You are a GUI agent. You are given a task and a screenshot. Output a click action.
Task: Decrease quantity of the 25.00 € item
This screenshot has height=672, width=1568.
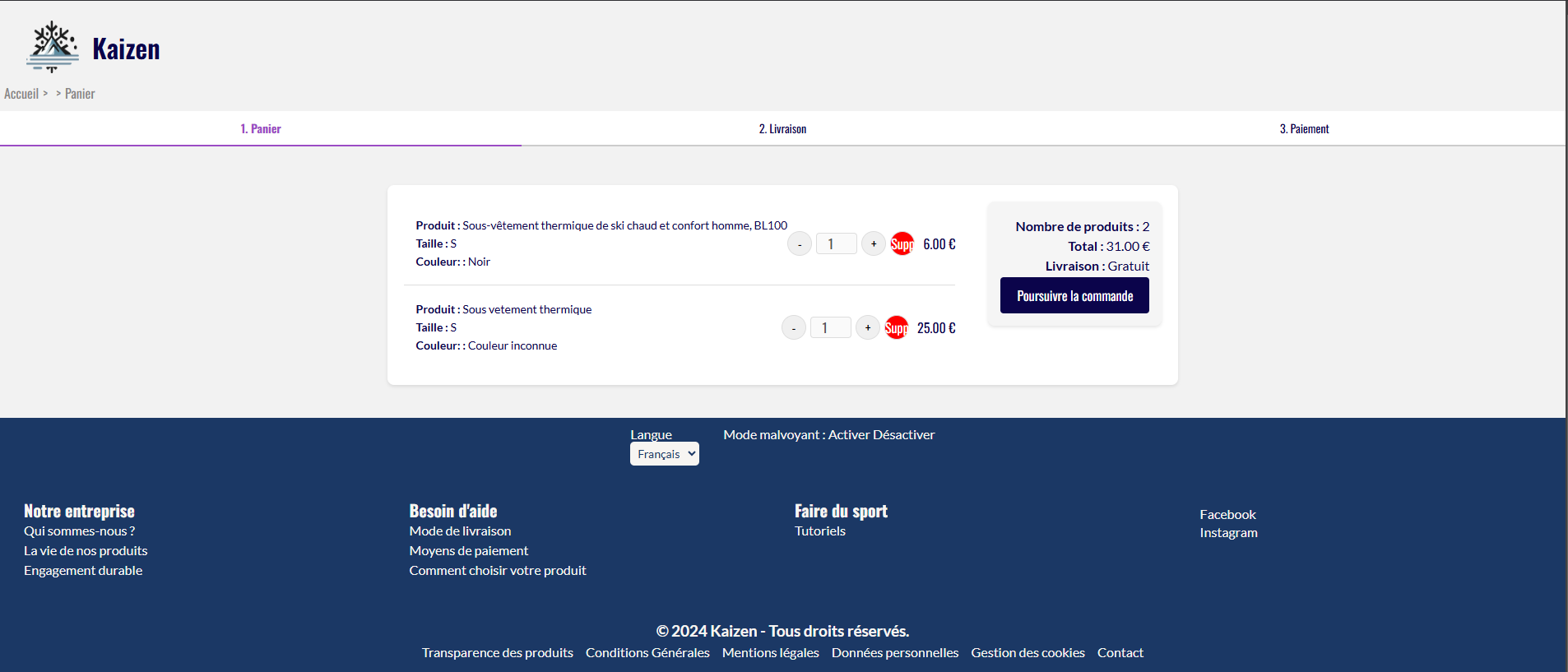(x=793, y=328)
